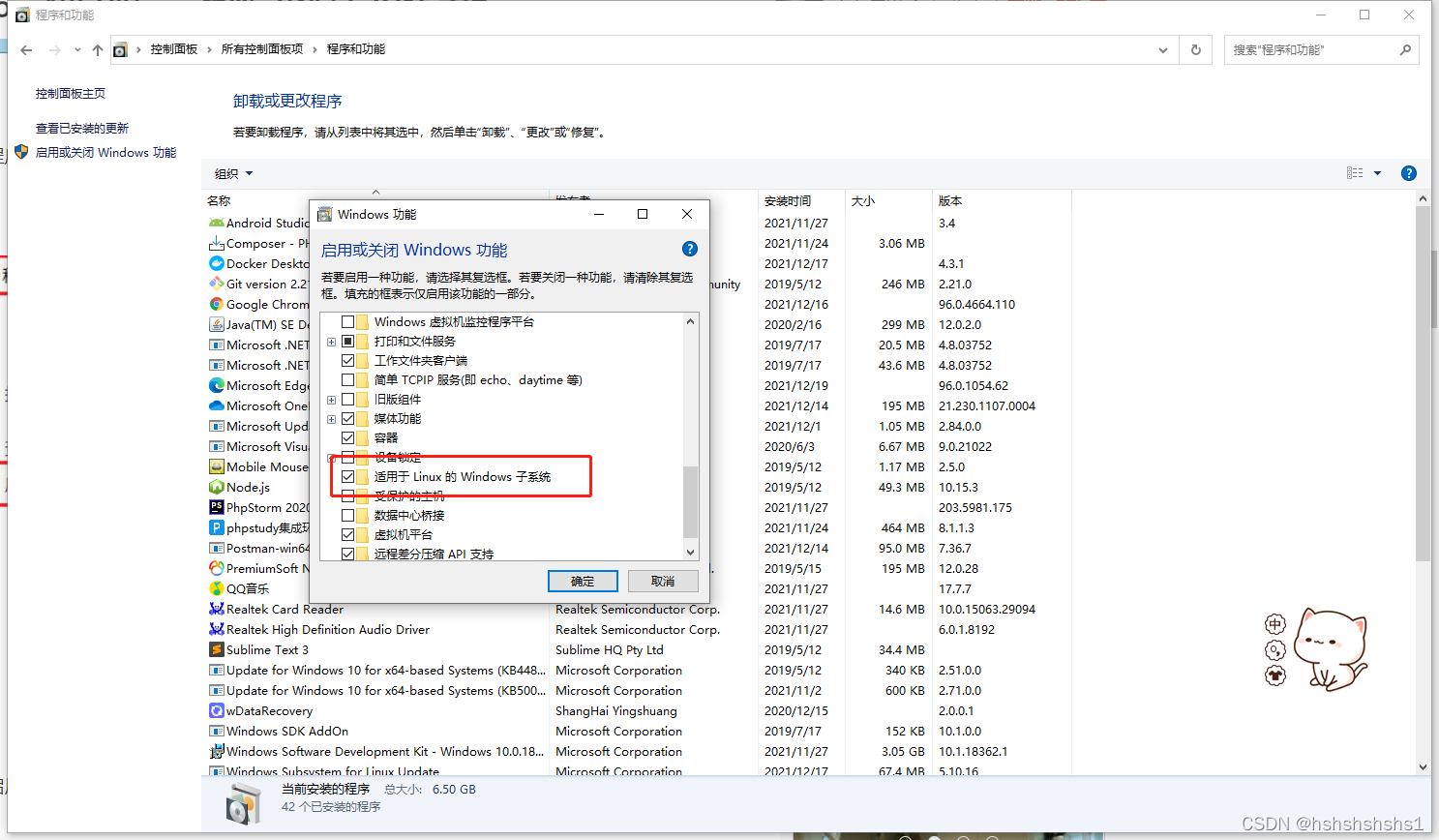
Task: Select the Microsoft Edge program icon
Action: 217,385
